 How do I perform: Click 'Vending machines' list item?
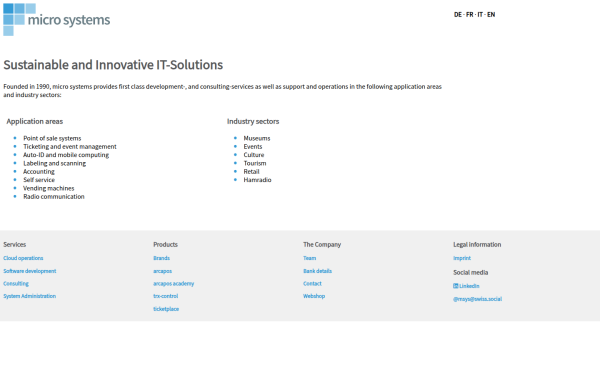pyautogui.click(x=49, y=188)
